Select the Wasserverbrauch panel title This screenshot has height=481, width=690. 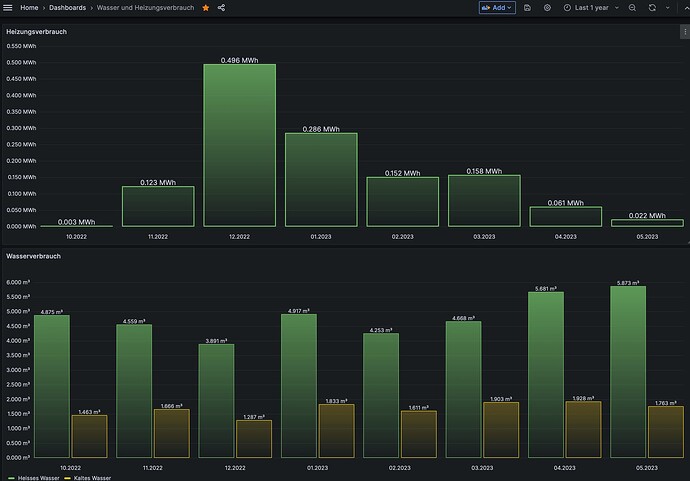(33, 256)
